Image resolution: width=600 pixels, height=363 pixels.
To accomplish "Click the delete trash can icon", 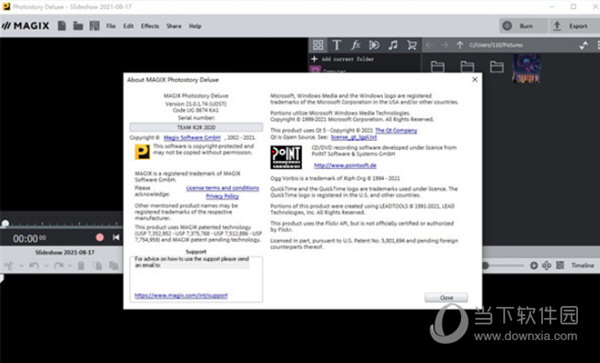I will coord(81,265).
